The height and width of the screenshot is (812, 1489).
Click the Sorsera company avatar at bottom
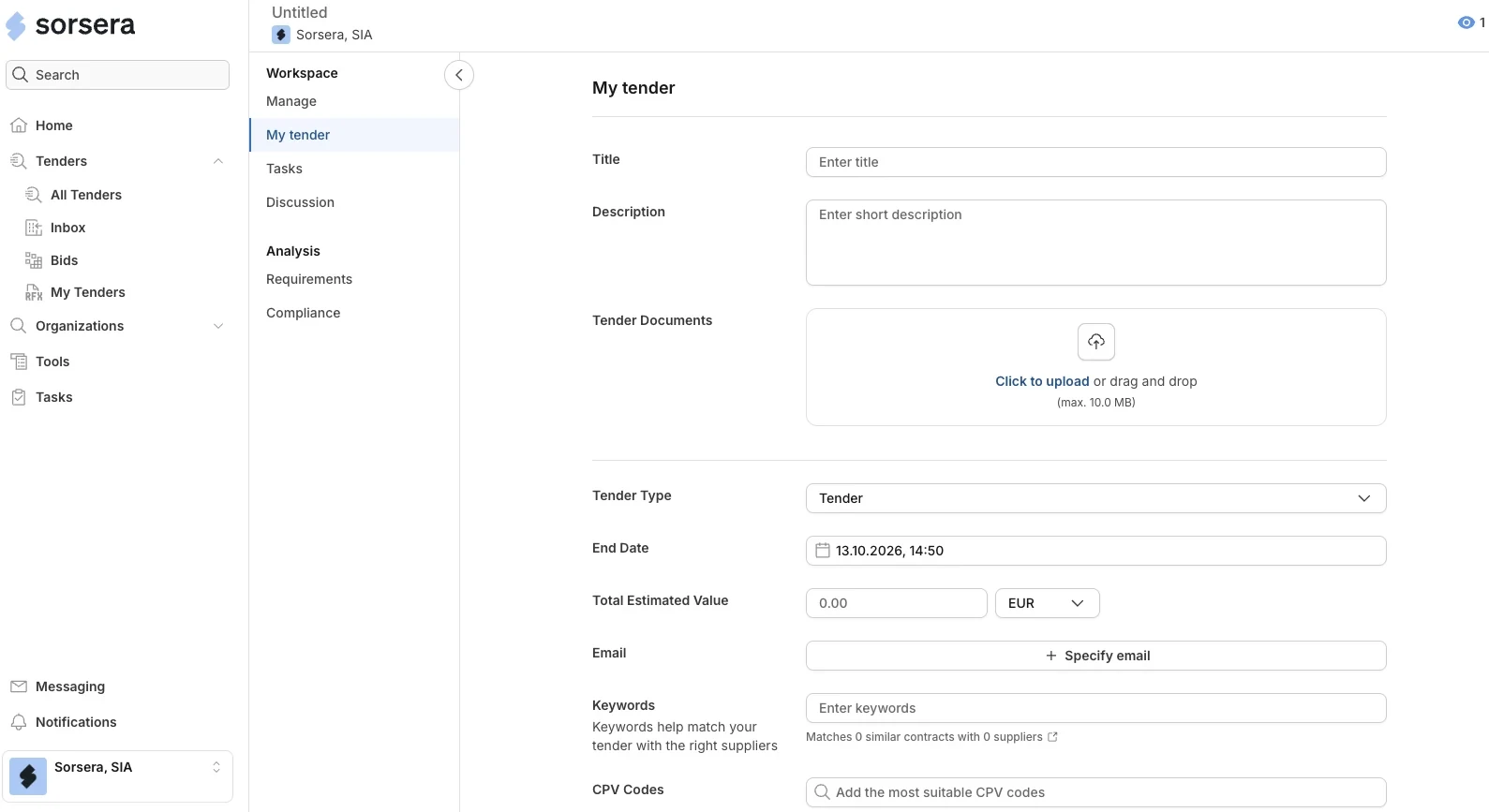28,776
